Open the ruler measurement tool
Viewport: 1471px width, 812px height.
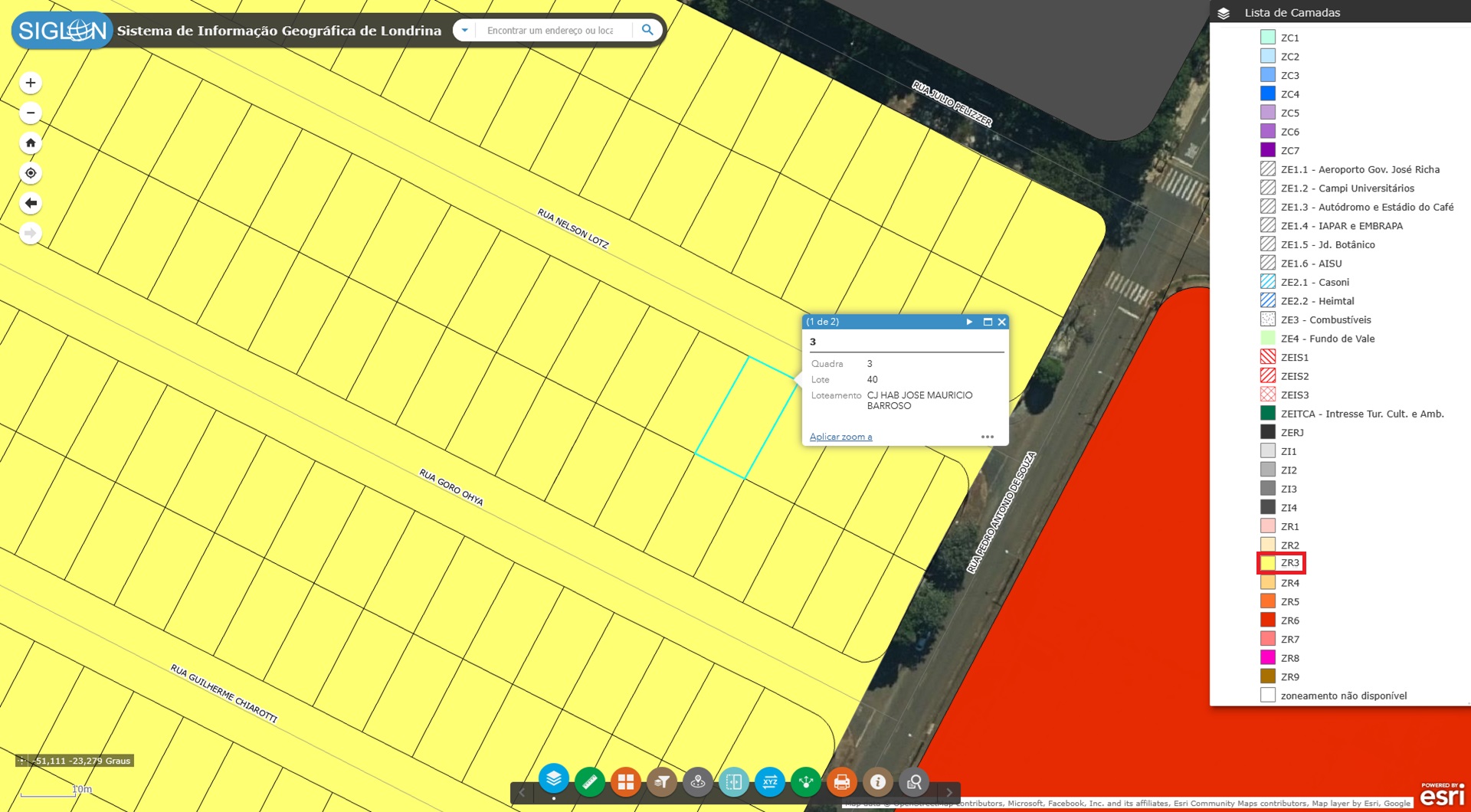coord(590,782)
